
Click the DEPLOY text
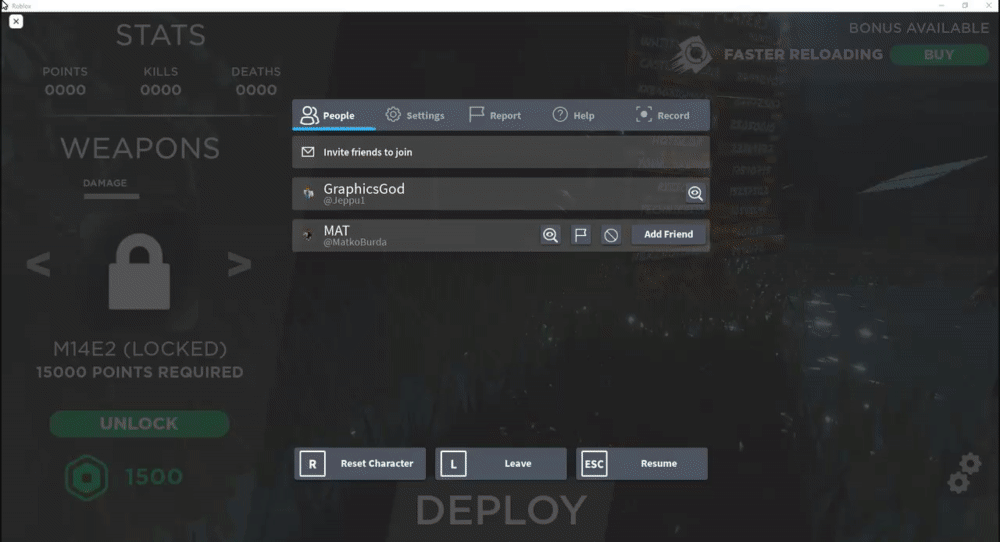coord(501,510)
